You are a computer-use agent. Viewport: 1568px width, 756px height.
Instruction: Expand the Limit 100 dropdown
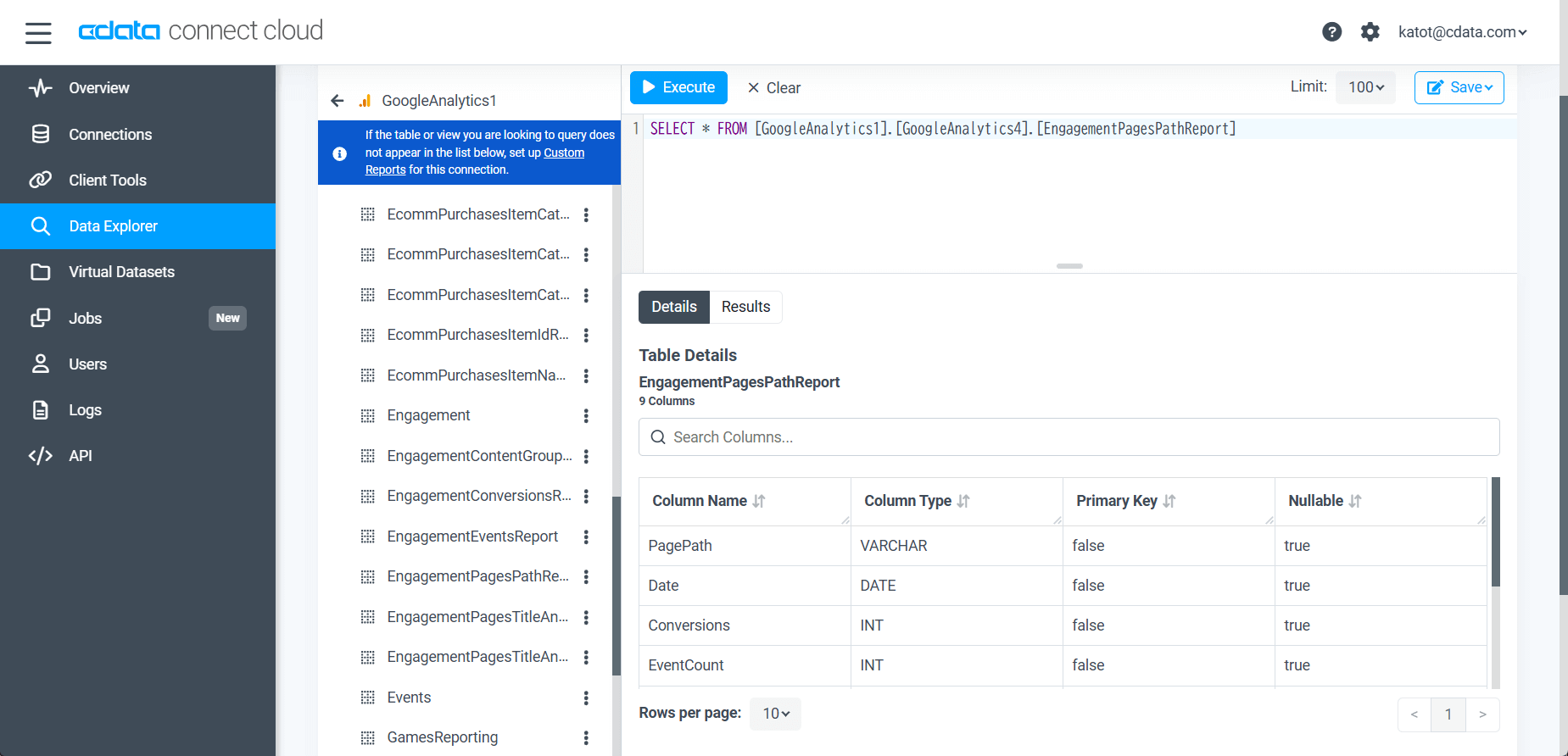pyautogui.click(x=1365, y=87)
